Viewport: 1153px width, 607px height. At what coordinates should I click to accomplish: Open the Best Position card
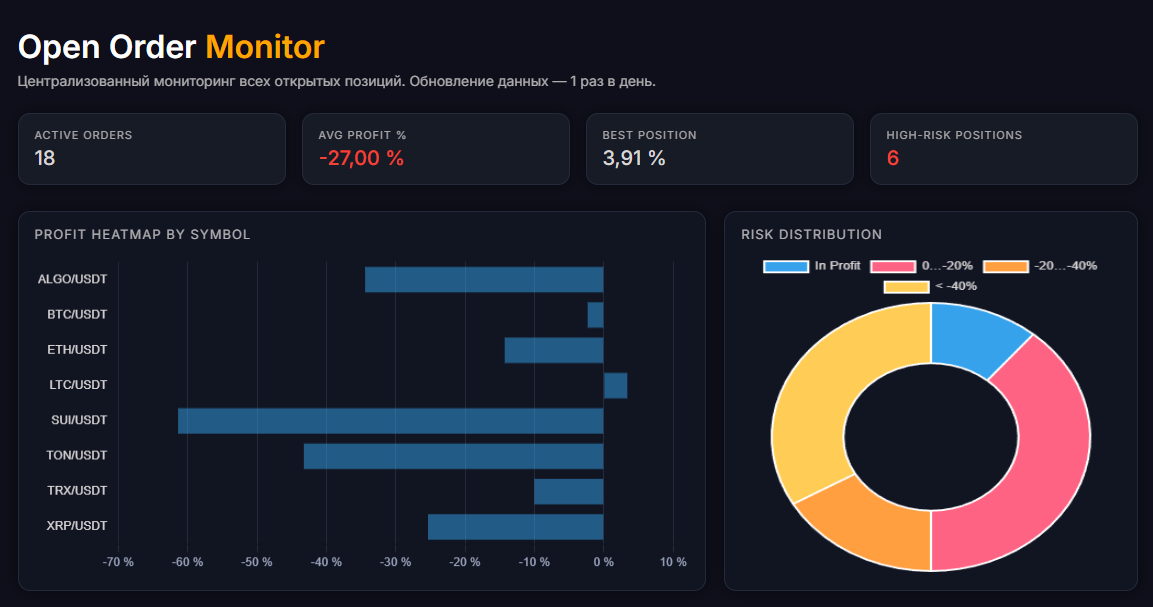tap(720, 149)
